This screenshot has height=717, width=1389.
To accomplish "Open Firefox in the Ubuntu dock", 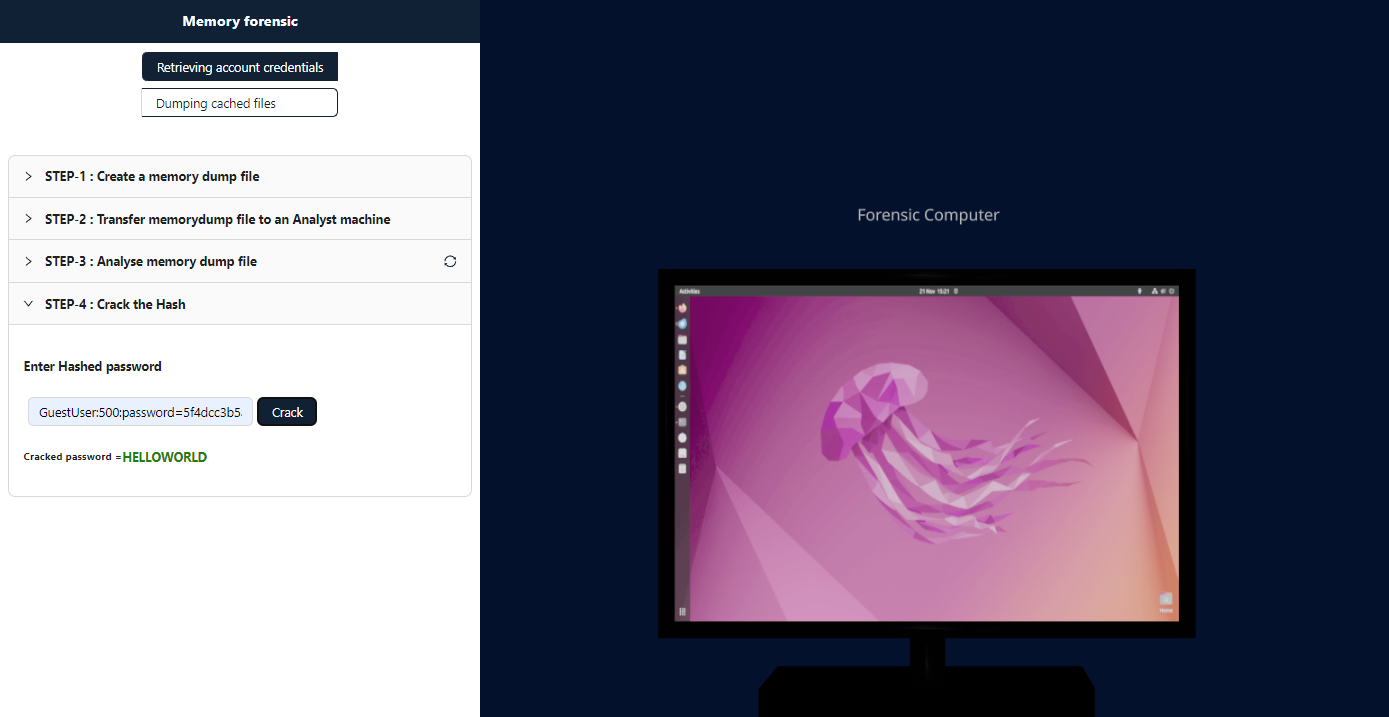I will coord(682,308).
